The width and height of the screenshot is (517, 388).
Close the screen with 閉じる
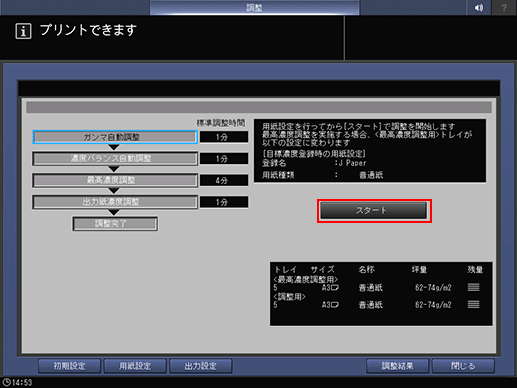(463, 366)
